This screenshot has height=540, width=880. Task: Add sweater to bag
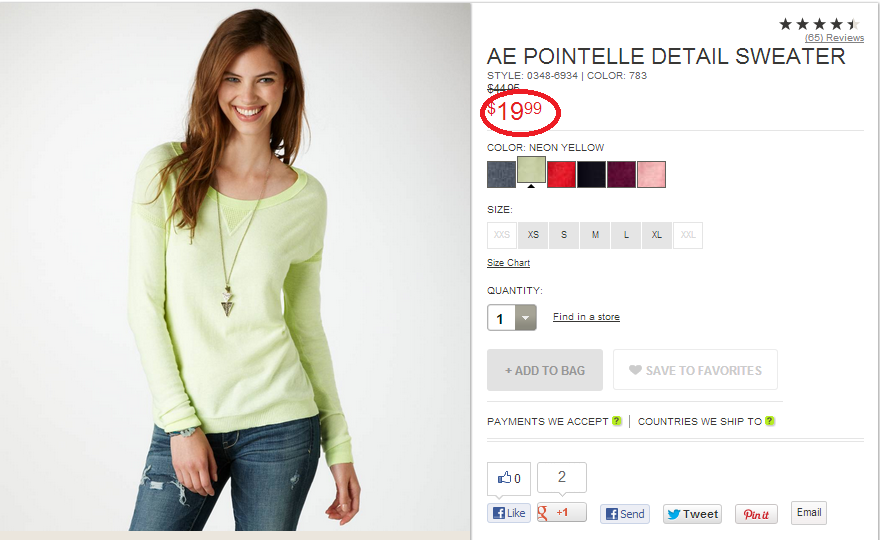(545, 370)
